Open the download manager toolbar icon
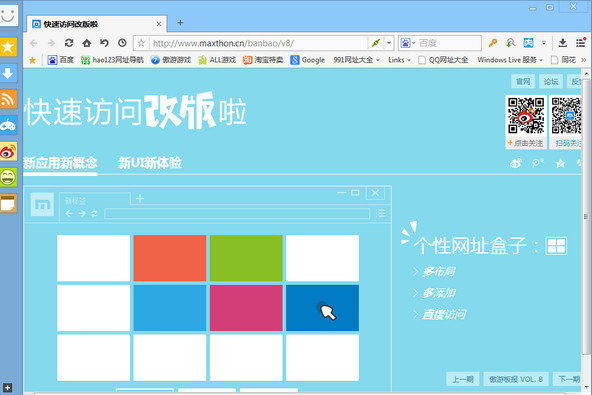The height and width of the screenshot is (395, 592). [x=563, y=43]
